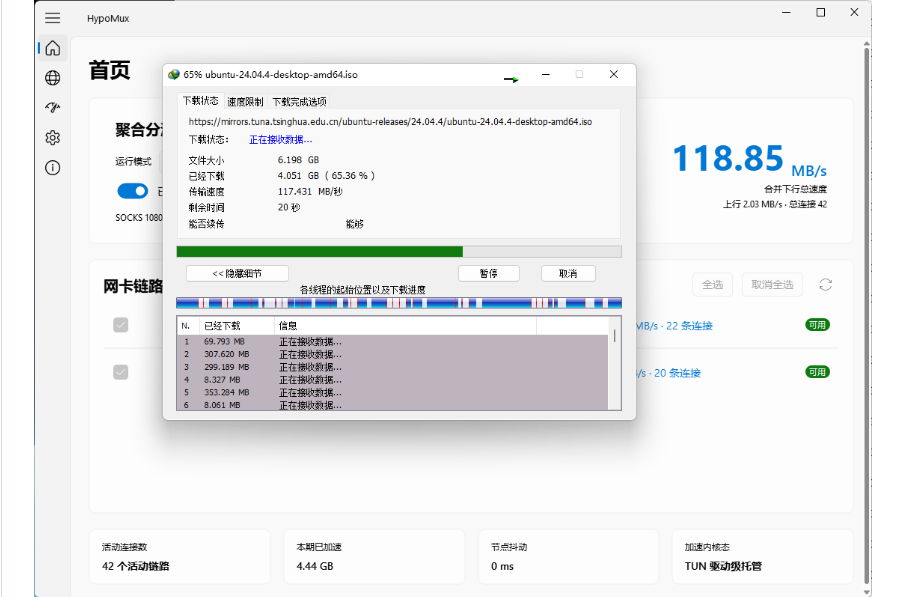Click the 正在接收数据... status text
The width and height of the screenshot is (902, 597).
[281, 140]
